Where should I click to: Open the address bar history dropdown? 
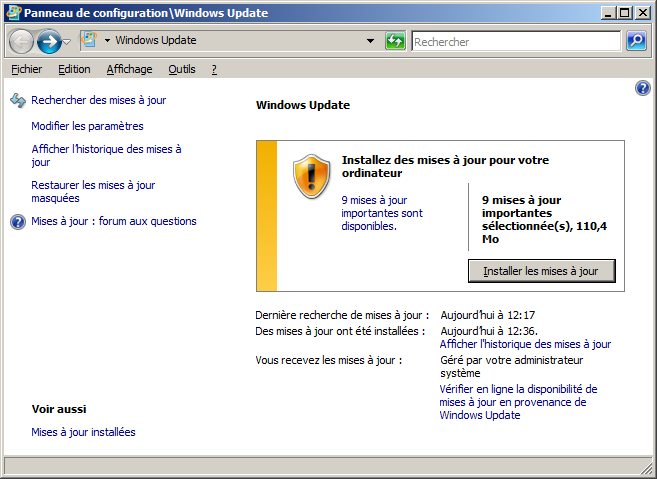(x=370, y=41)
